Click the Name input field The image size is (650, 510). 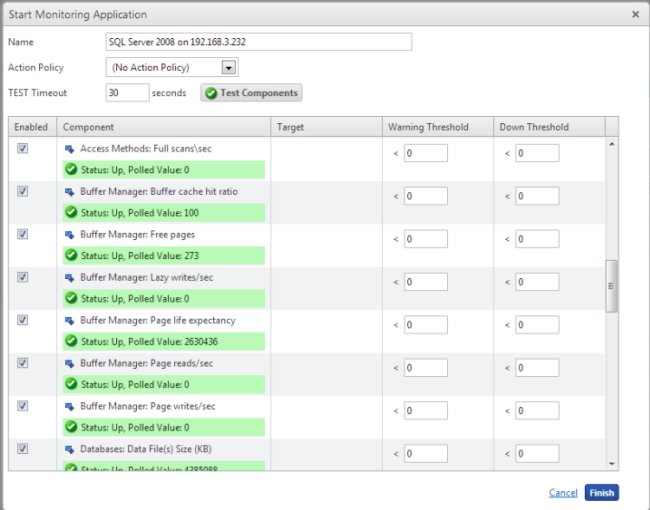(259, 42)
